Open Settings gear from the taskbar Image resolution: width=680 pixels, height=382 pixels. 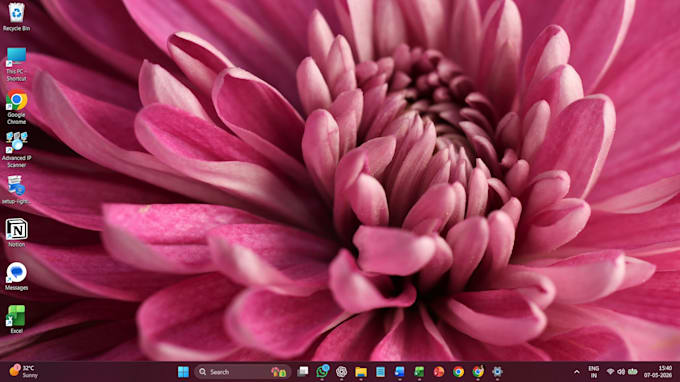(497, 372)
